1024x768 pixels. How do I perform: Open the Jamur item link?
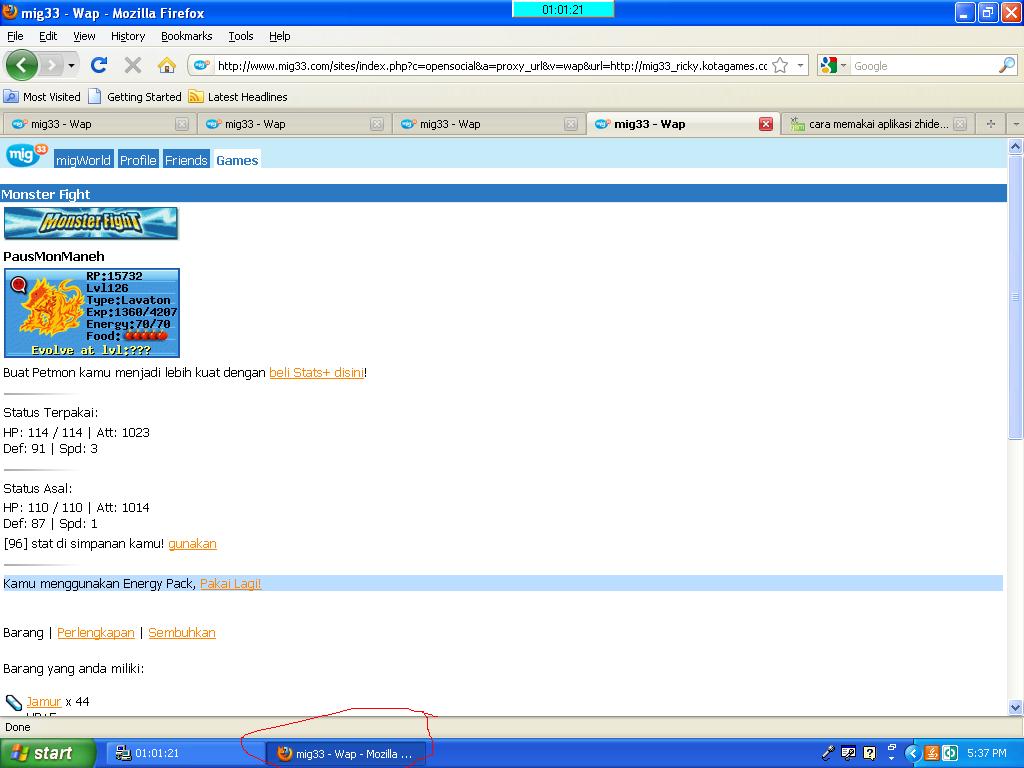(x=44, y=701)
